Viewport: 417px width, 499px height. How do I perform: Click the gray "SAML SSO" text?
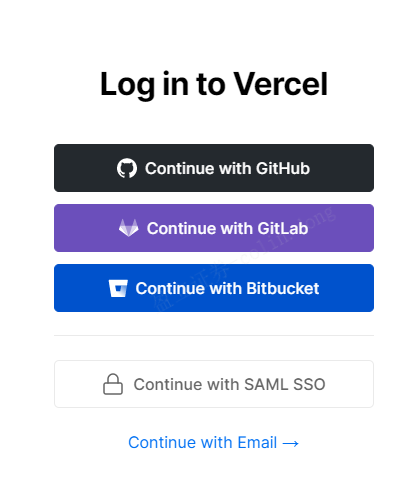pos(285,384)
